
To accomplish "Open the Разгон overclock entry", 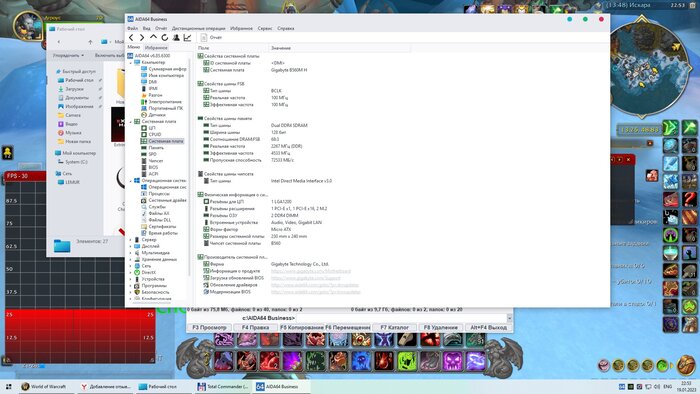I will [x=152, y=95].
